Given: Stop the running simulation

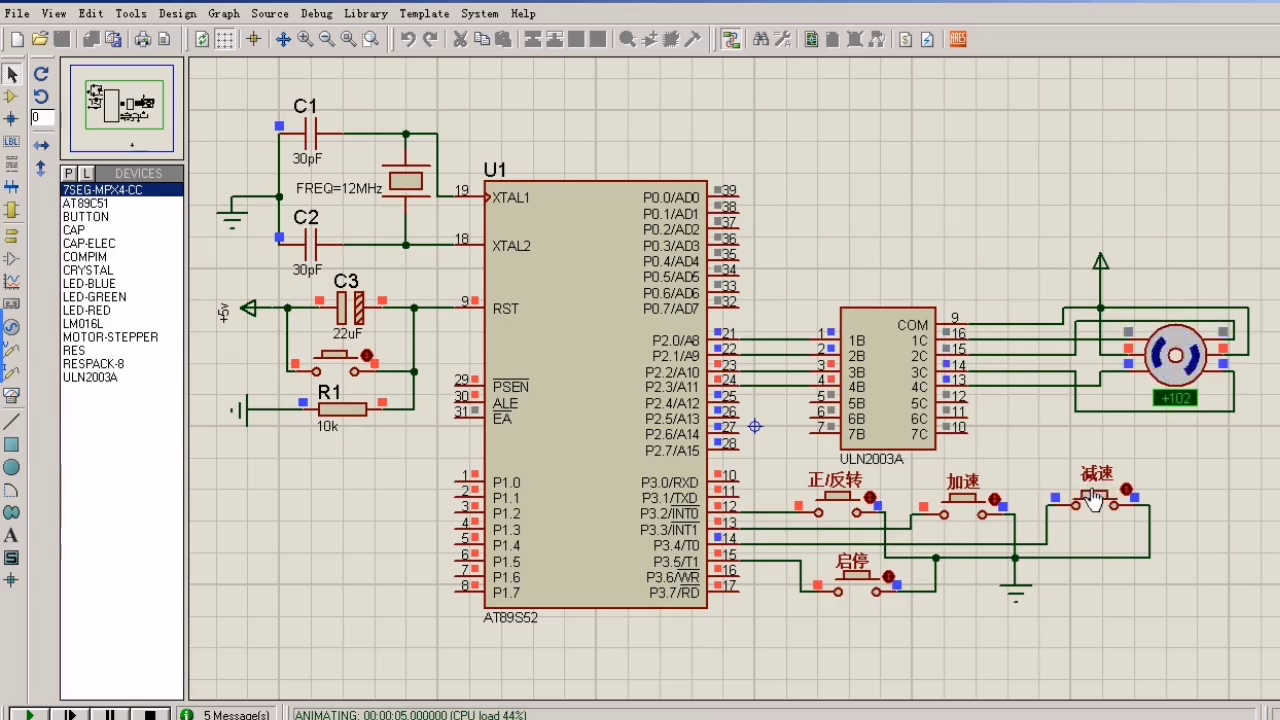Looking at the screenshot, I should click(x=150, y=714).
